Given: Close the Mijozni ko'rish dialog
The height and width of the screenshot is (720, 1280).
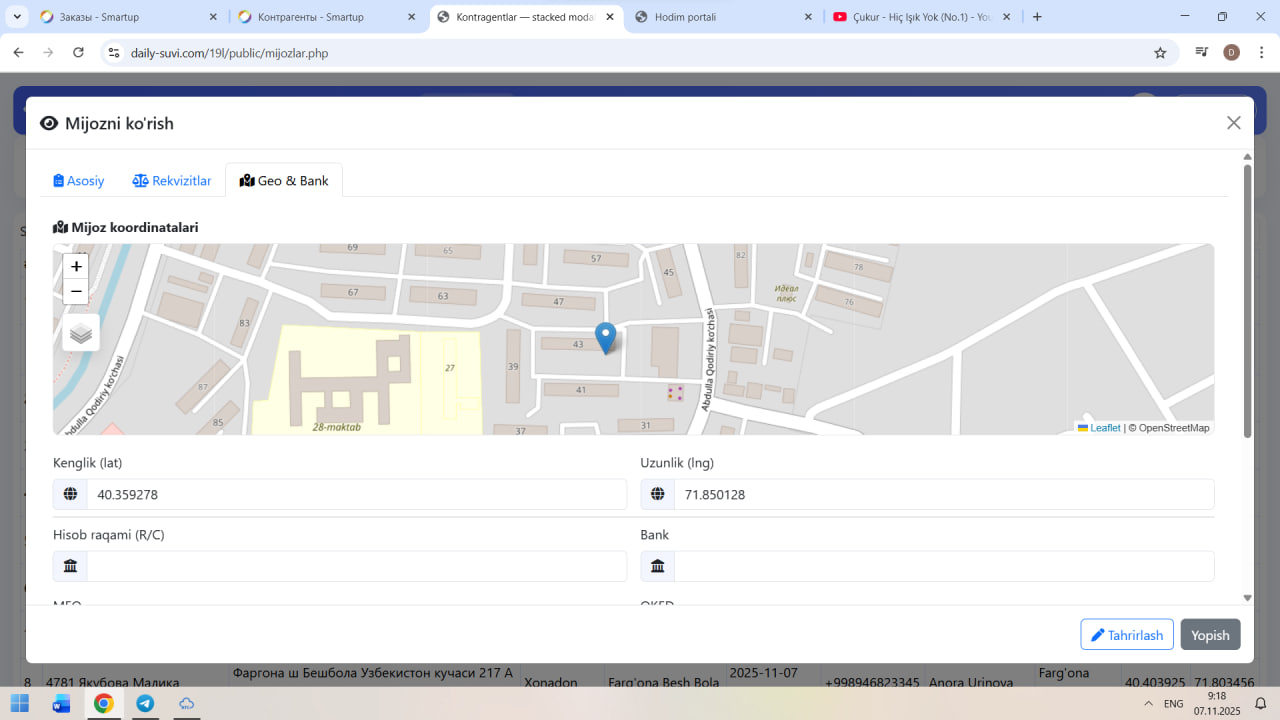Looking at the screenshot, I should click(1233, 123).
